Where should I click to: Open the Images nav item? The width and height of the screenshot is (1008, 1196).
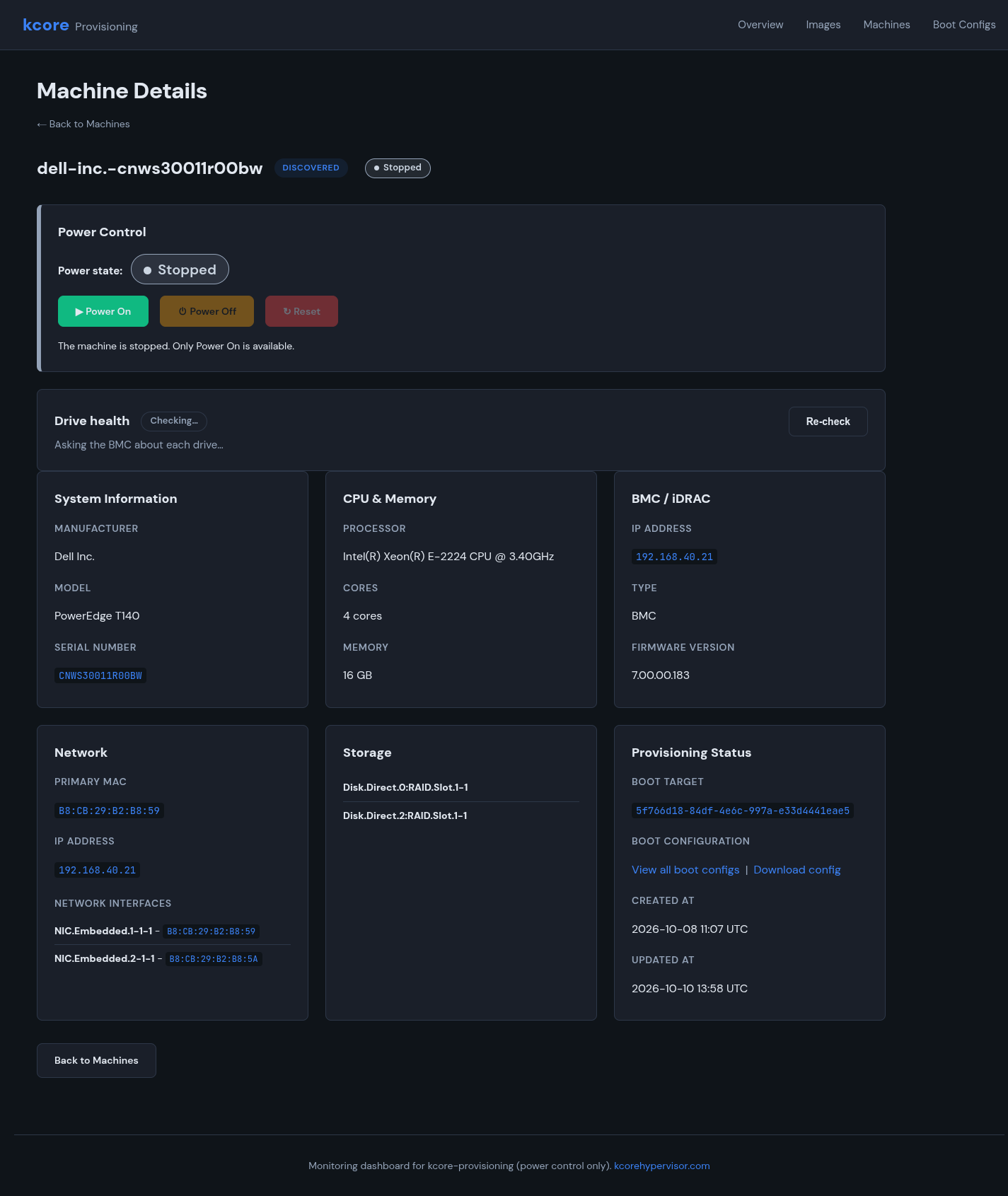pyautogui.click(x=823, y=25)
